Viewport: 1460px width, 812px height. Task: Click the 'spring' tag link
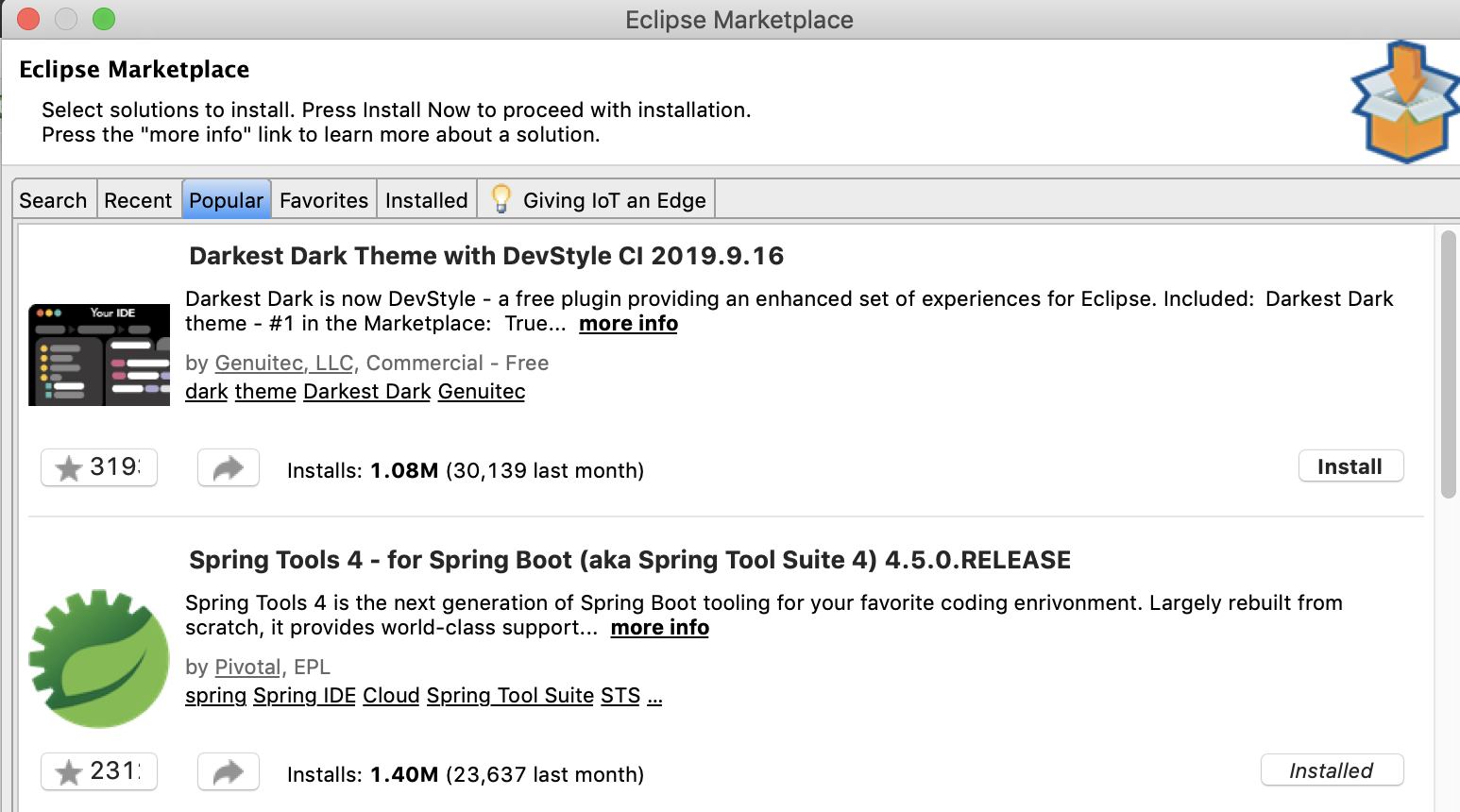[216, 696]
